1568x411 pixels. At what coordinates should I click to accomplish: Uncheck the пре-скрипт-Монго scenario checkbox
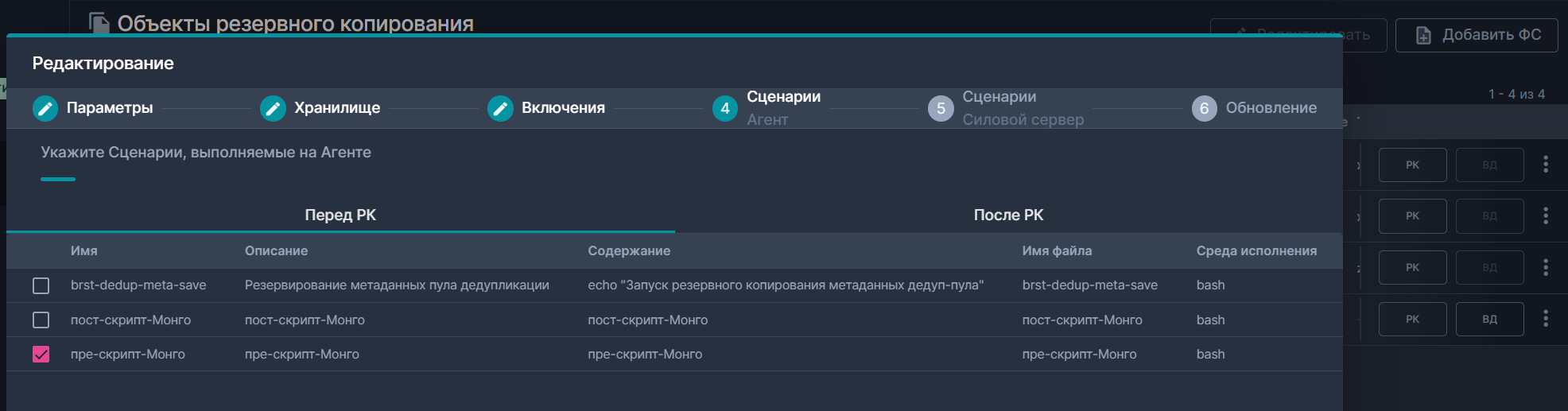[41, 355]
